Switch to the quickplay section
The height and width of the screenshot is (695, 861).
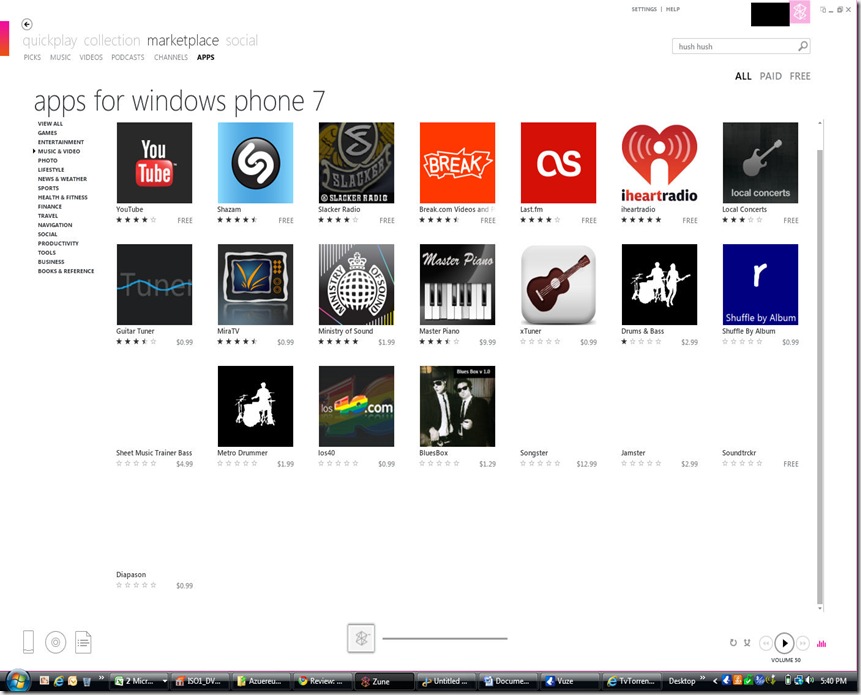pyautogui.click(x=50, y=41)
